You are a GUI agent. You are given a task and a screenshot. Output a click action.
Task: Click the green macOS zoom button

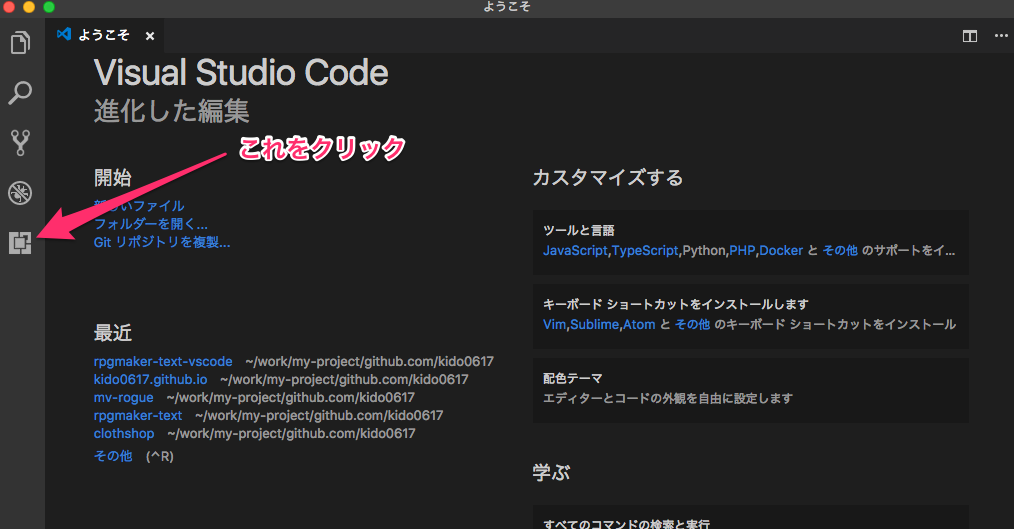pos(49,7)
